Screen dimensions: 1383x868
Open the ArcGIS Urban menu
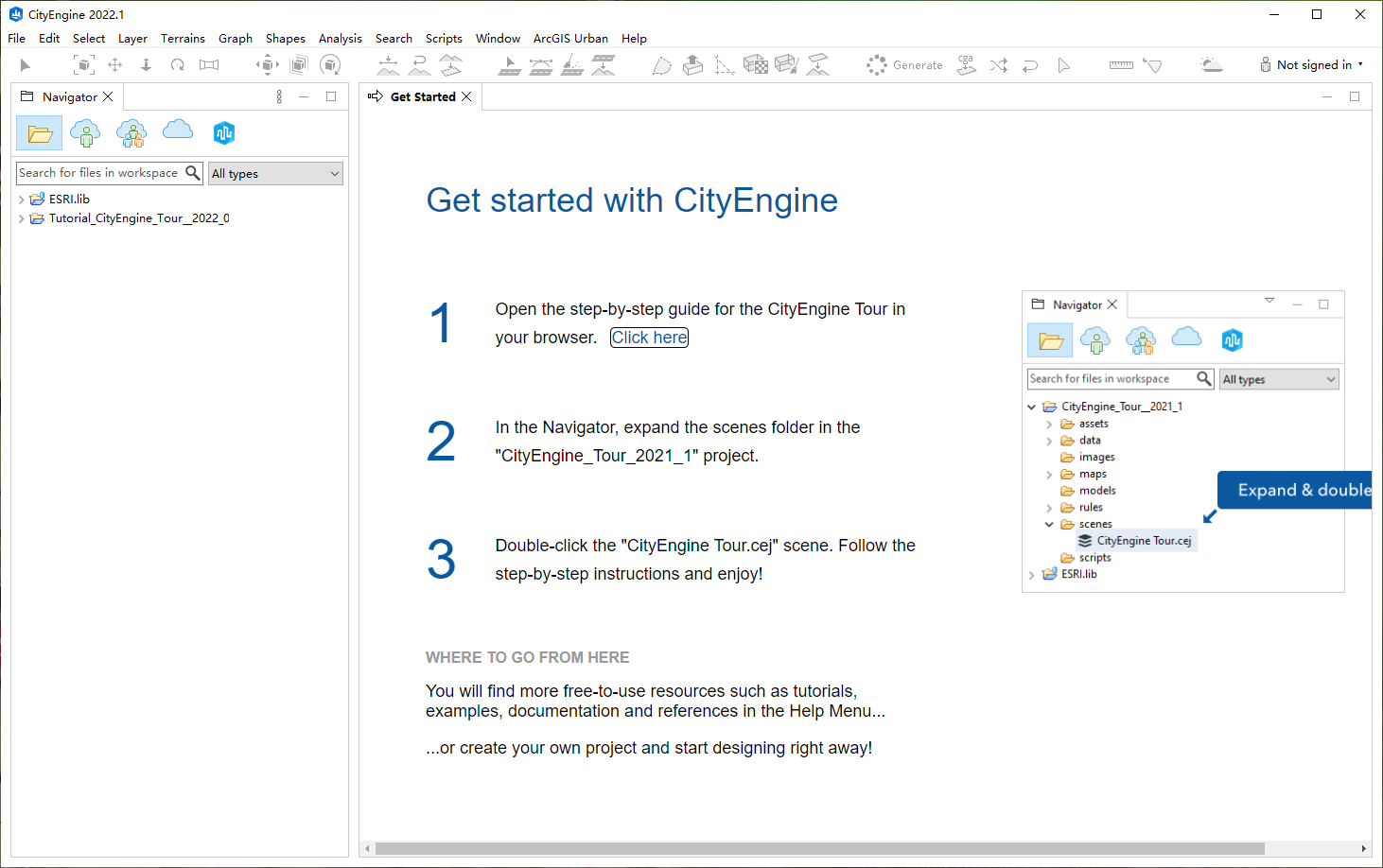click(x=570, y=39)
